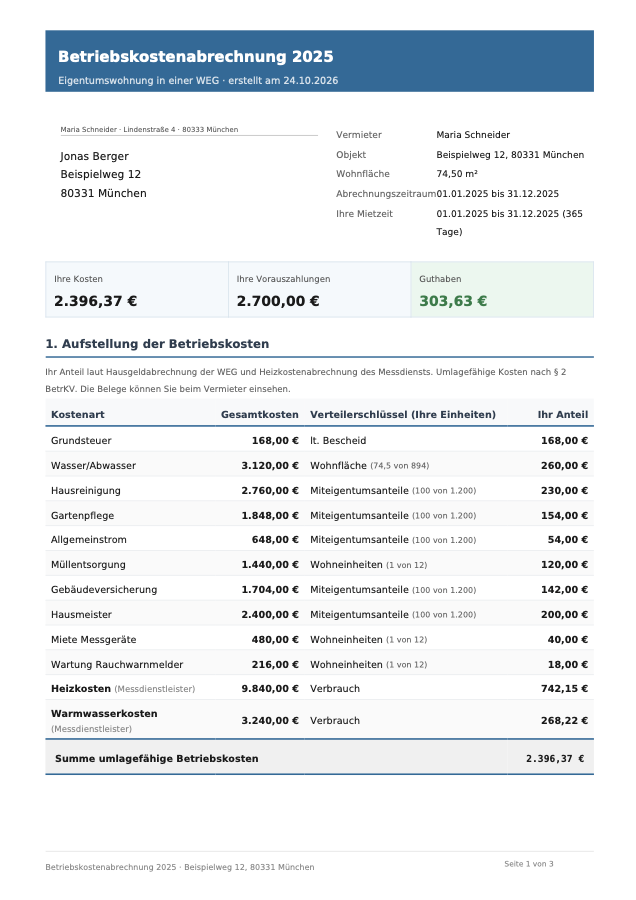Click Wasser/Abwasser total 3.120,00 €
The width and height of the screenshot is (636, 900).
pyautogui.click(x=270, y=465)
